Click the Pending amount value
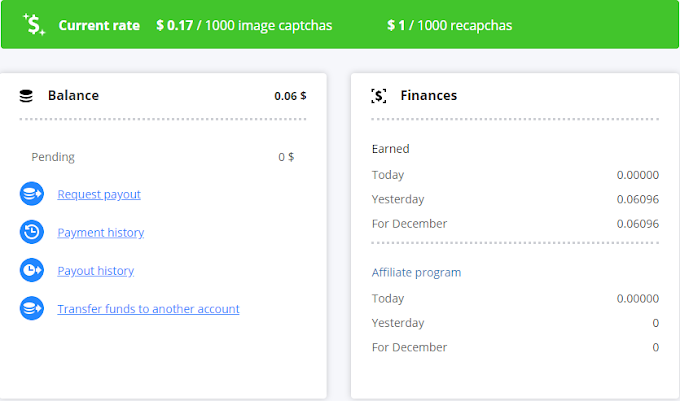 coord(286,157)
